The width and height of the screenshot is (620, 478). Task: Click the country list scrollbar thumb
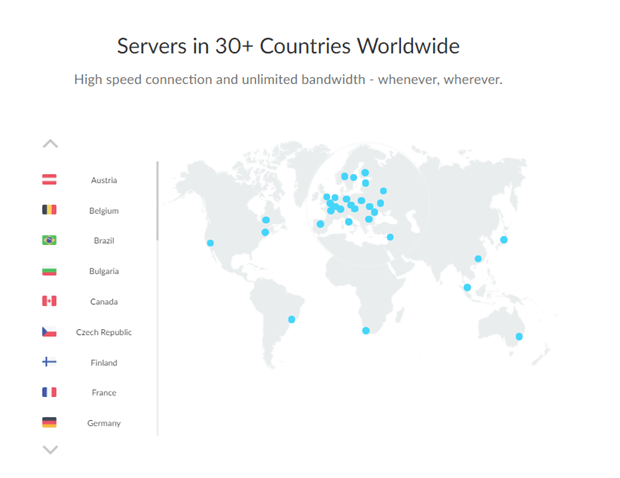[157, 201]
